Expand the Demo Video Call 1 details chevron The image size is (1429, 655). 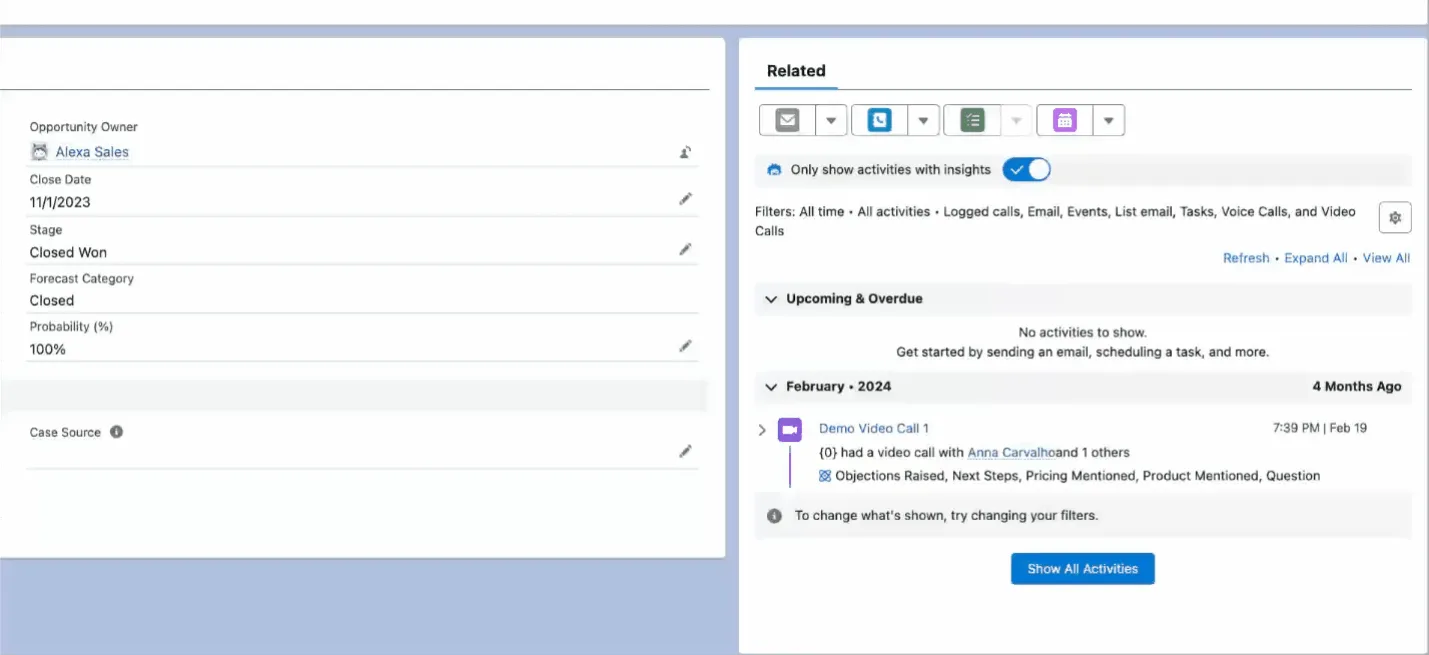[762, 430]
